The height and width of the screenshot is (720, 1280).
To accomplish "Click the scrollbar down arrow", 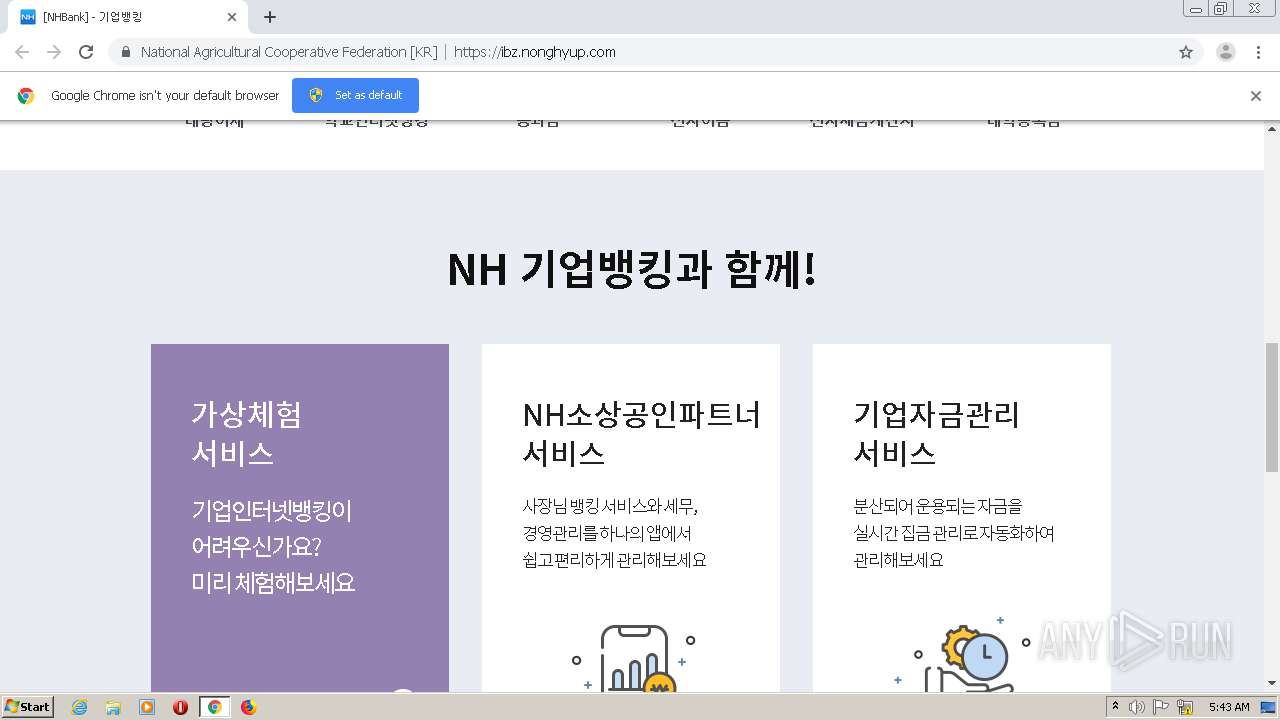I will [x=1272, y=683].
